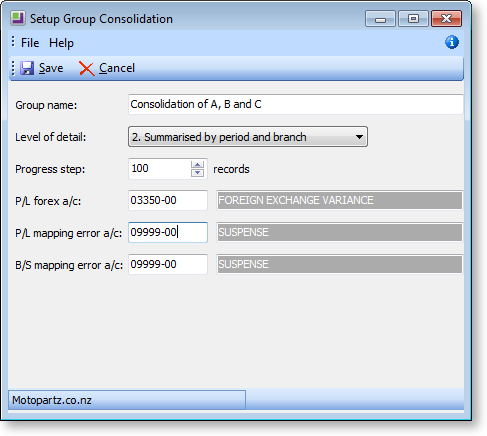
Task: Increase Progress step with up arrow
Action: (x=197, y=165)
